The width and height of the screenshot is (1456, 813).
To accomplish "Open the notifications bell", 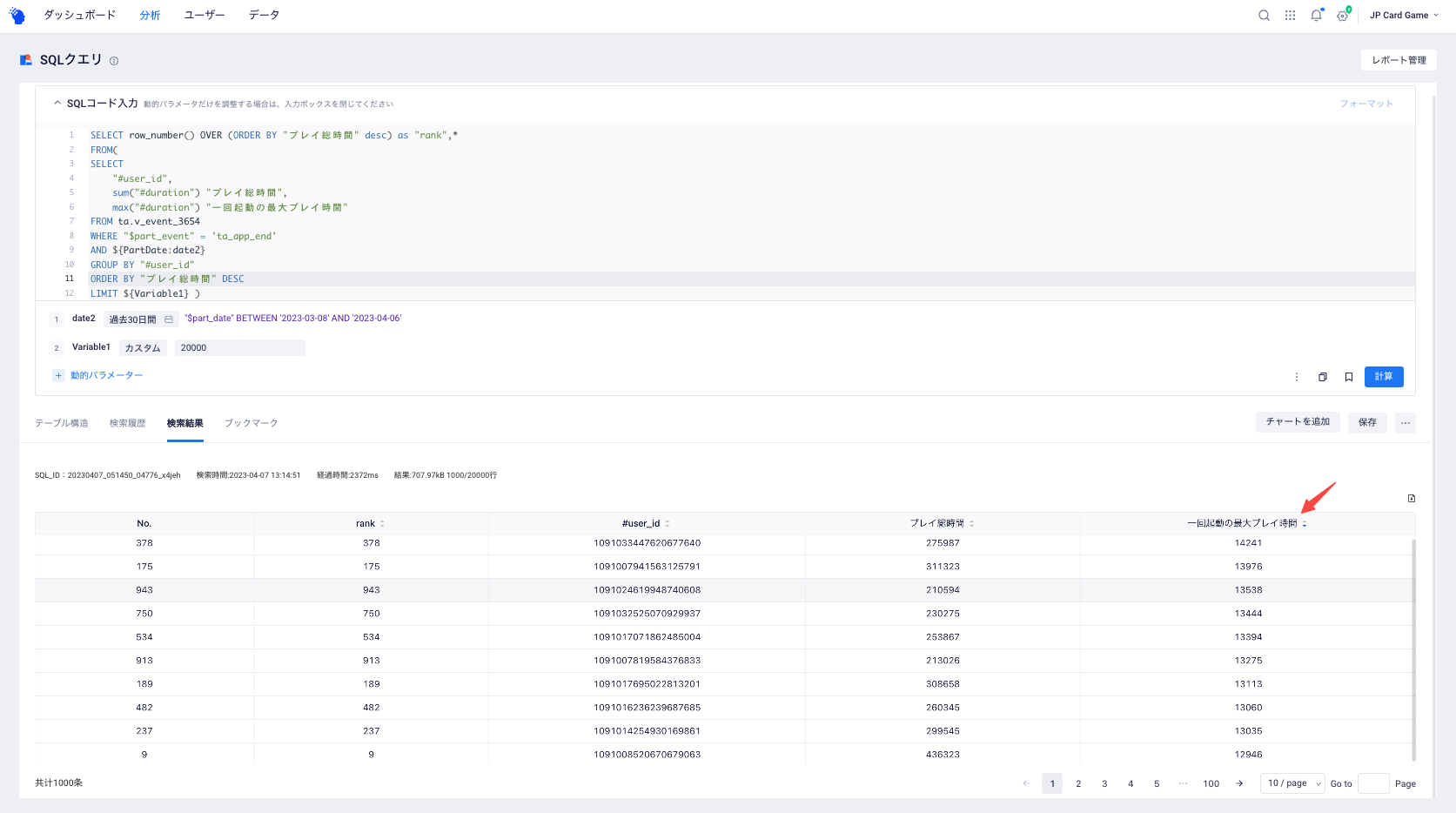I will coord(1316,15).
